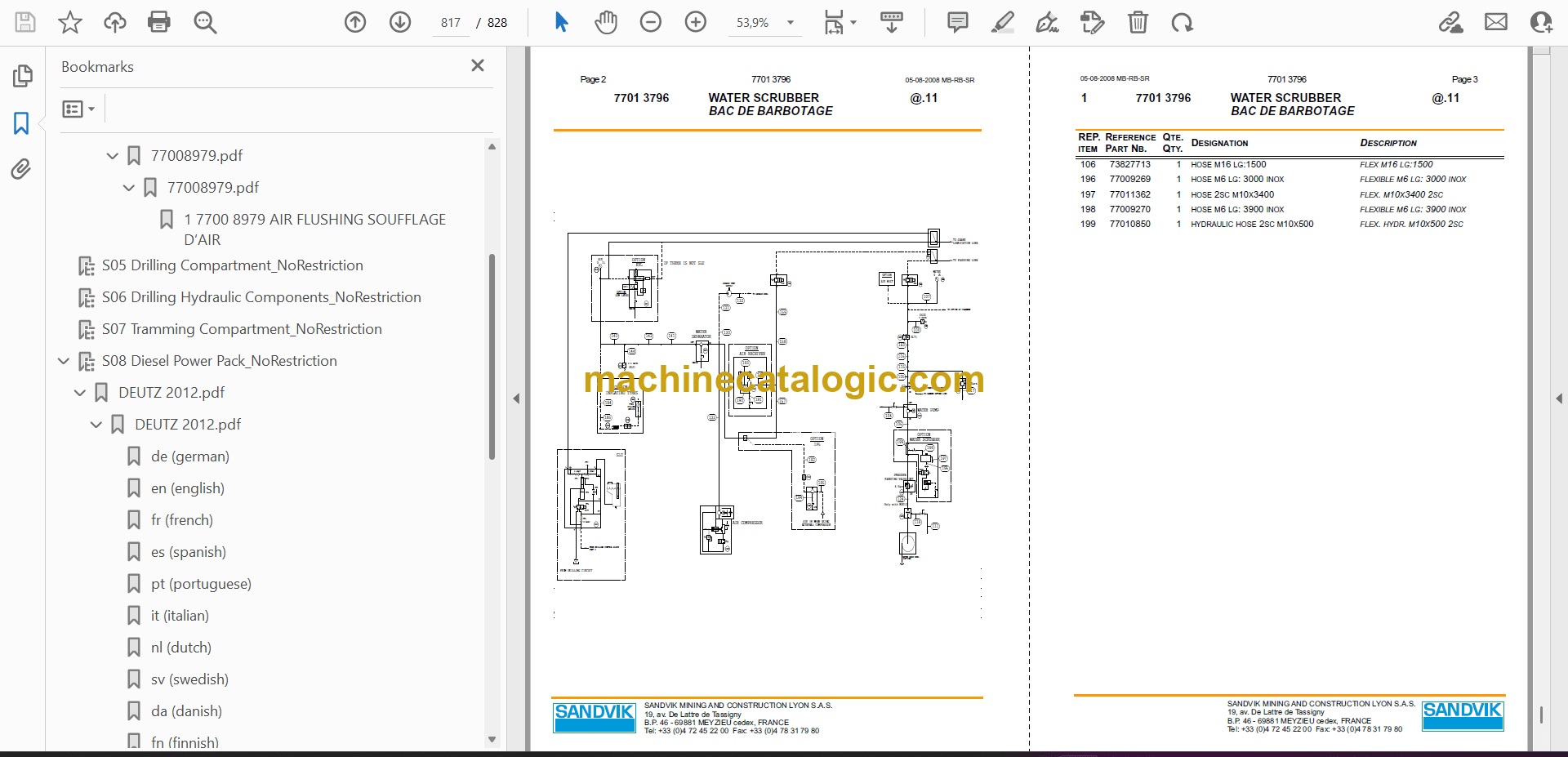Open the attachments paperclip panel
Screen dimensions: 1568x757
21,169
